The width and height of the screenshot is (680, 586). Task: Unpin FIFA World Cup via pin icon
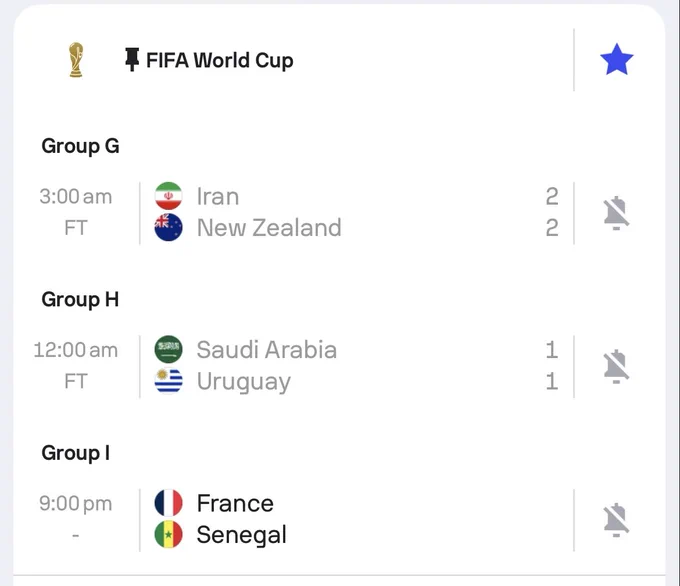[x=132, y=59]
